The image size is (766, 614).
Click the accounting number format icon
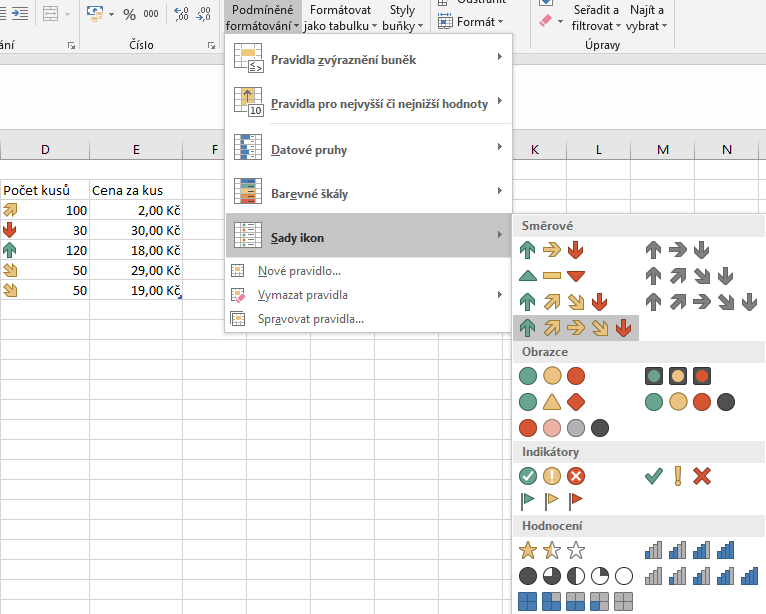point(95,14)
